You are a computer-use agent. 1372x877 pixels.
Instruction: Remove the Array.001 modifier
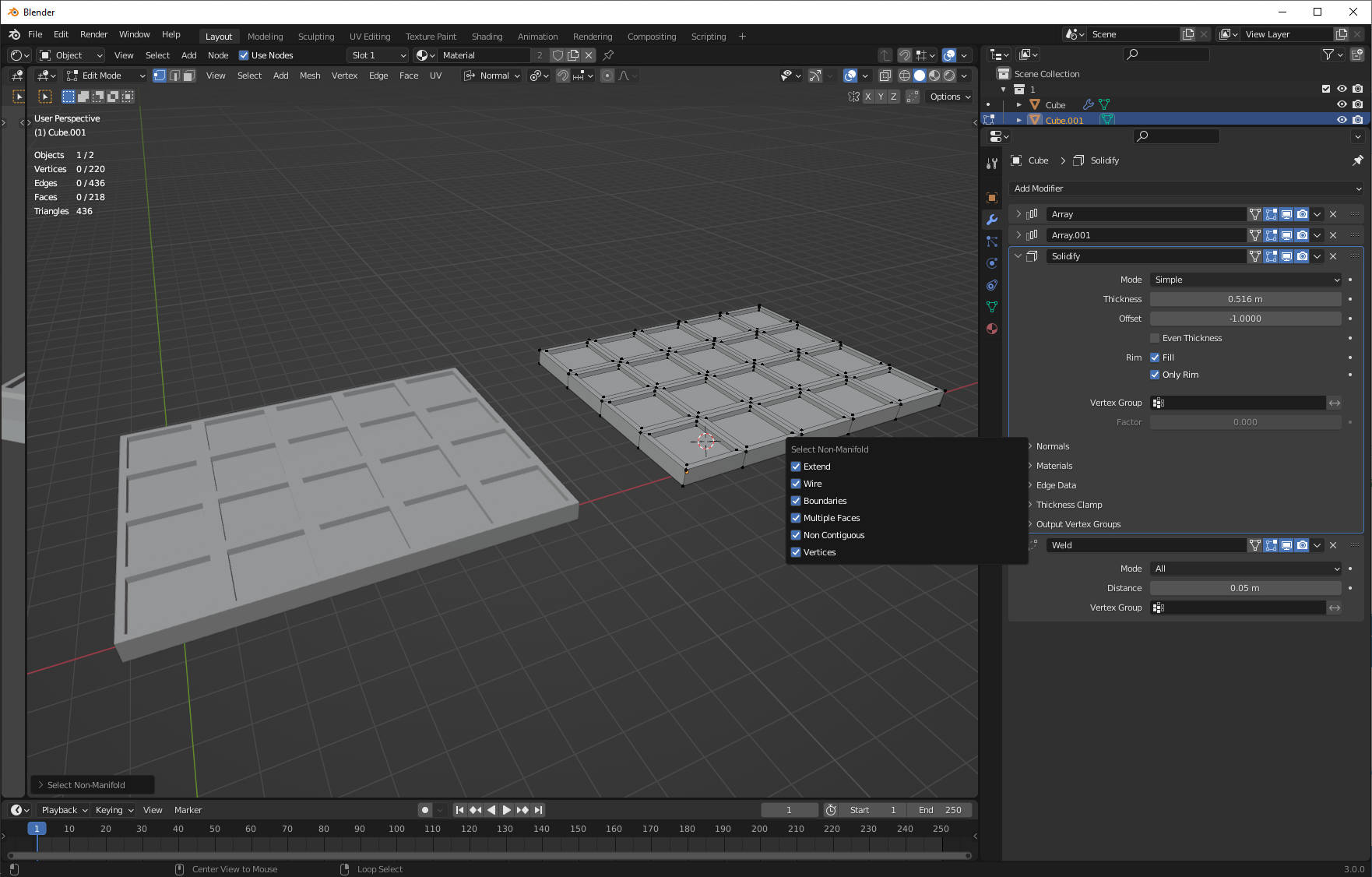[x=1333, y=235]
